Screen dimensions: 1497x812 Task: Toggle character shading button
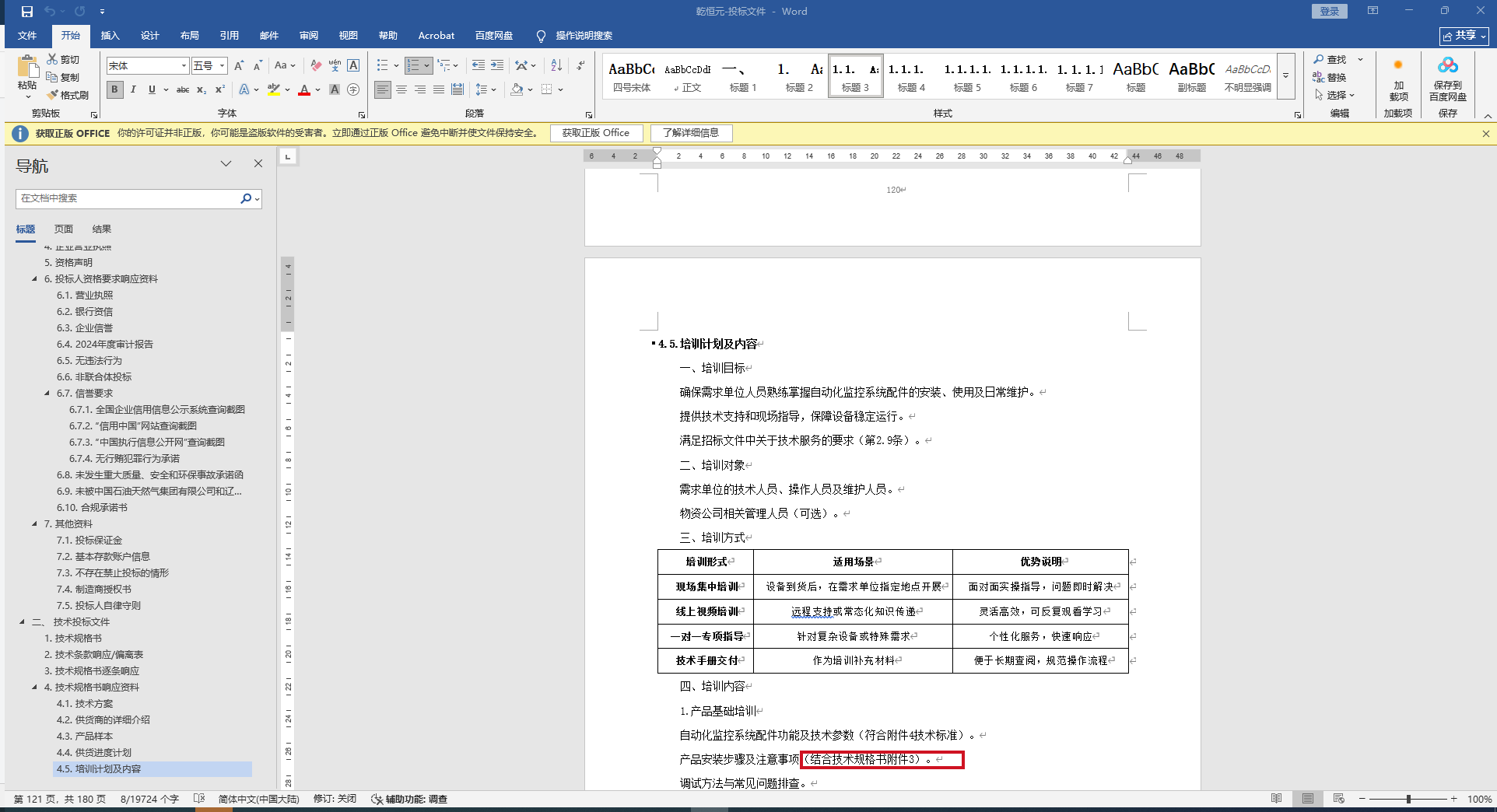pyautogui.click(x=335, y=89)
